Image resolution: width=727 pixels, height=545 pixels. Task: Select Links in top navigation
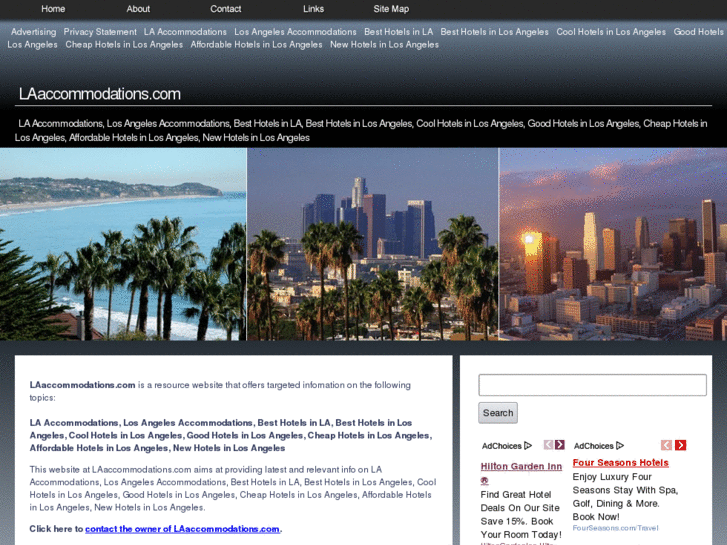pos(313,9)
